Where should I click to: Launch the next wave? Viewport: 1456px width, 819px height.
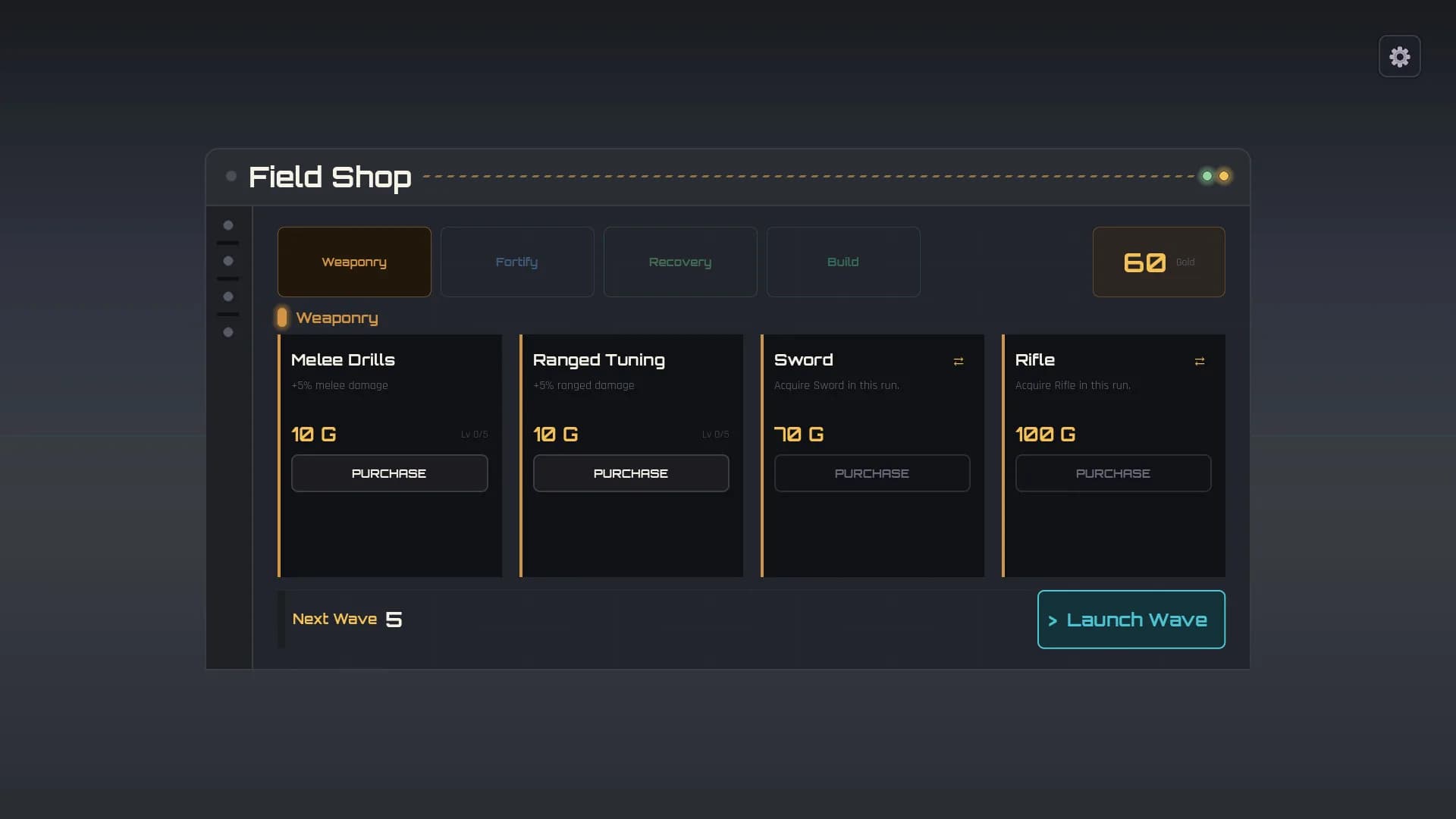[x=1131, y=620]
